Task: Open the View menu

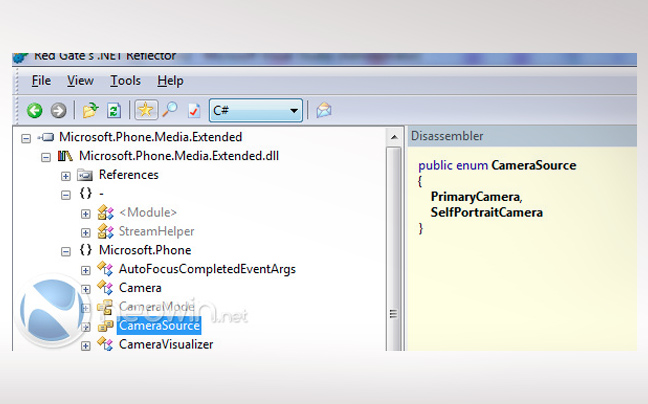Action: (80, 80)
